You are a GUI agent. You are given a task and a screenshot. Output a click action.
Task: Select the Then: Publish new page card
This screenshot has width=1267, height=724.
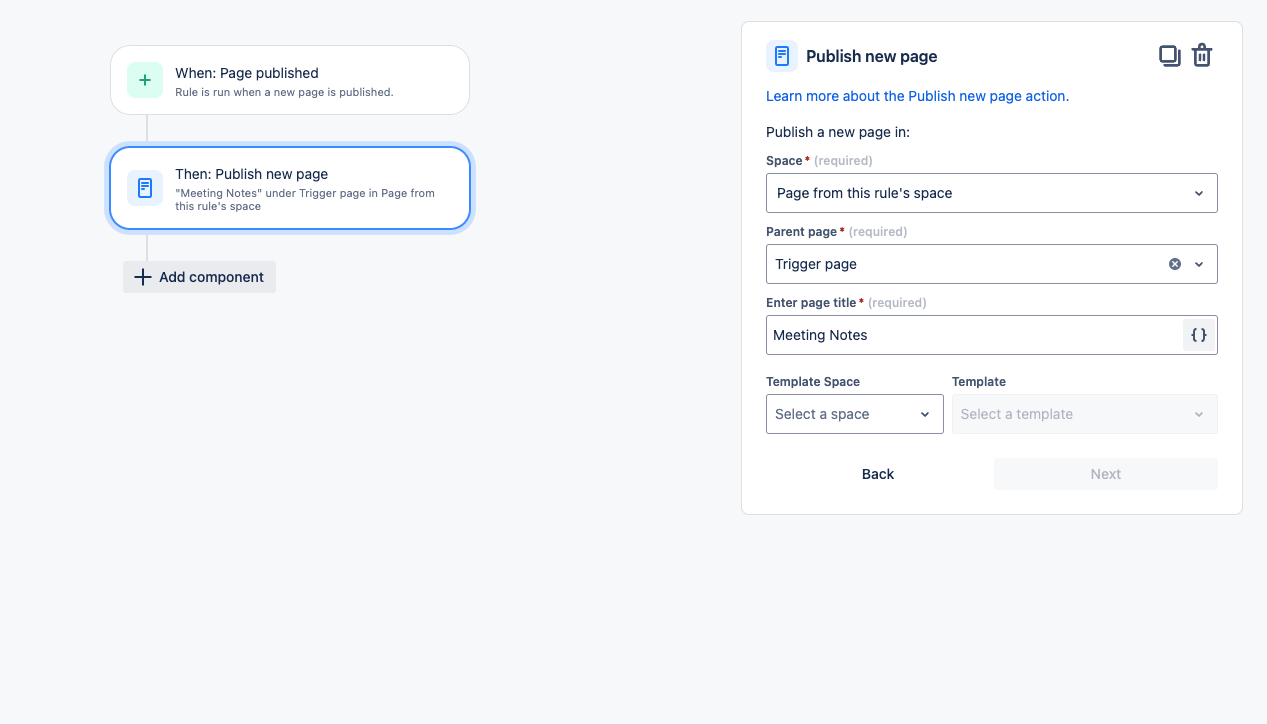pyautogui.click(x=290, y=188)
